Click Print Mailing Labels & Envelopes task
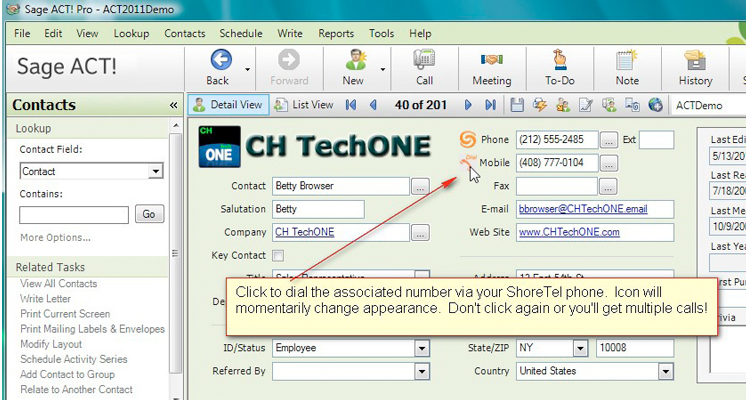This screenshot has width=746, height=400. [x=92, y=329]
